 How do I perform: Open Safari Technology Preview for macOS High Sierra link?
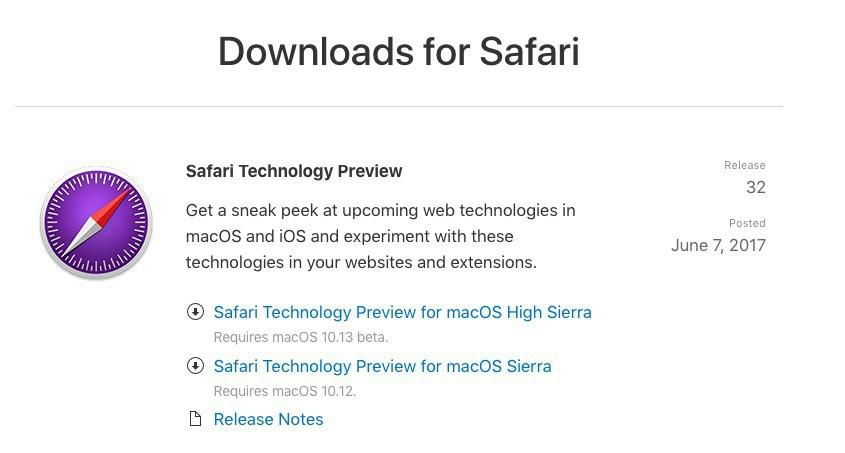tap(402, 312)
